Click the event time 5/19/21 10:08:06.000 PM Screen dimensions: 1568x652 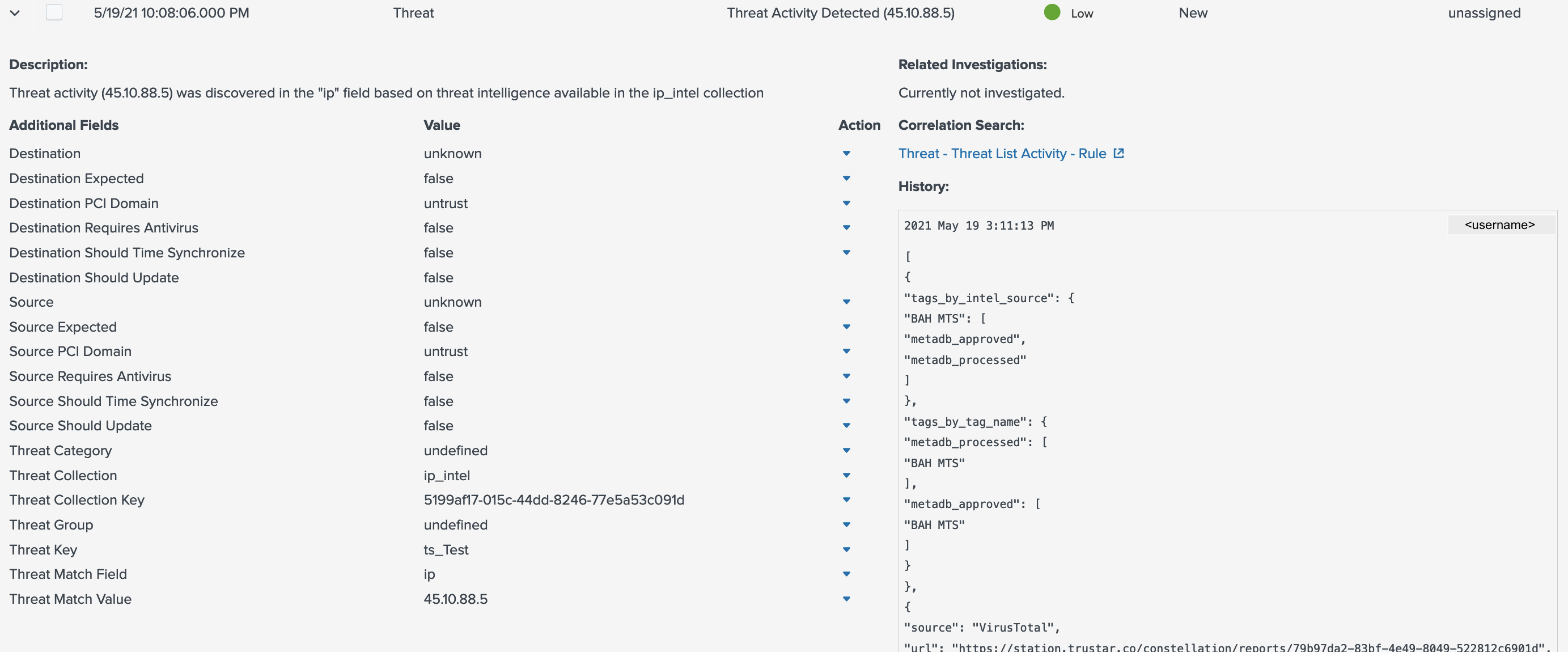172,13
